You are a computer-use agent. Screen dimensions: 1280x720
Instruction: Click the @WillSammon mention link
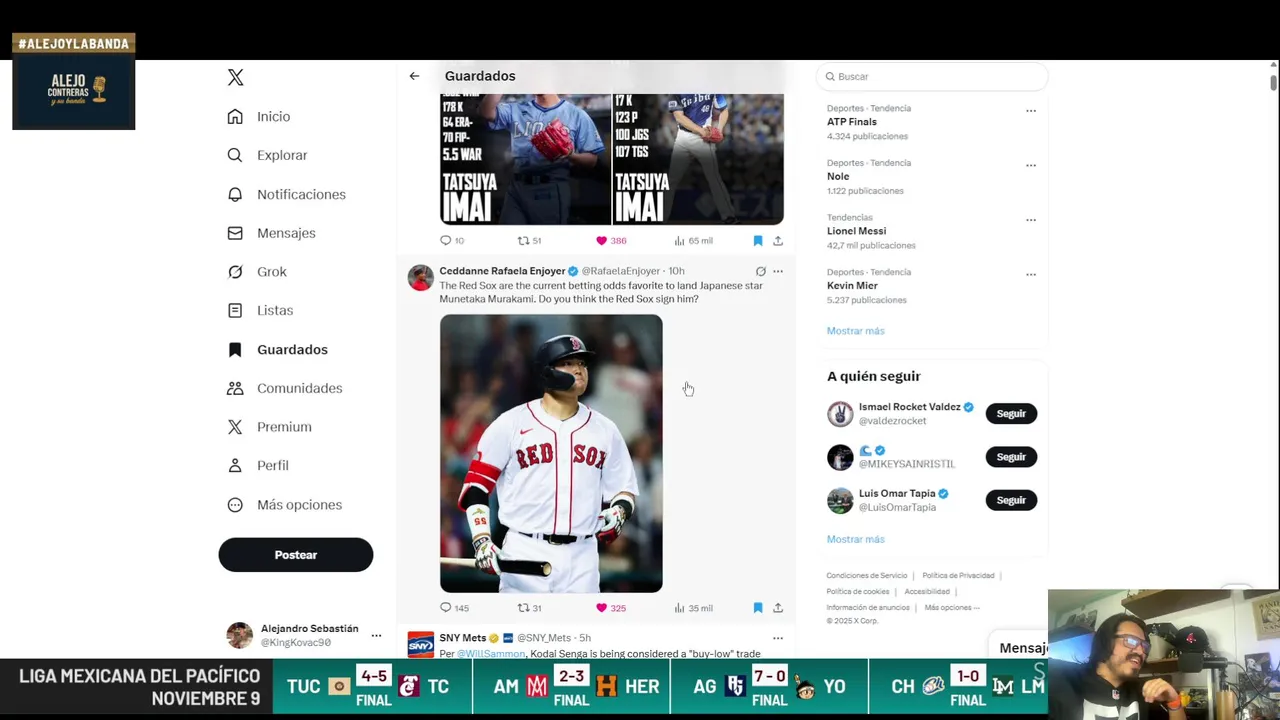tap(491, 653)
